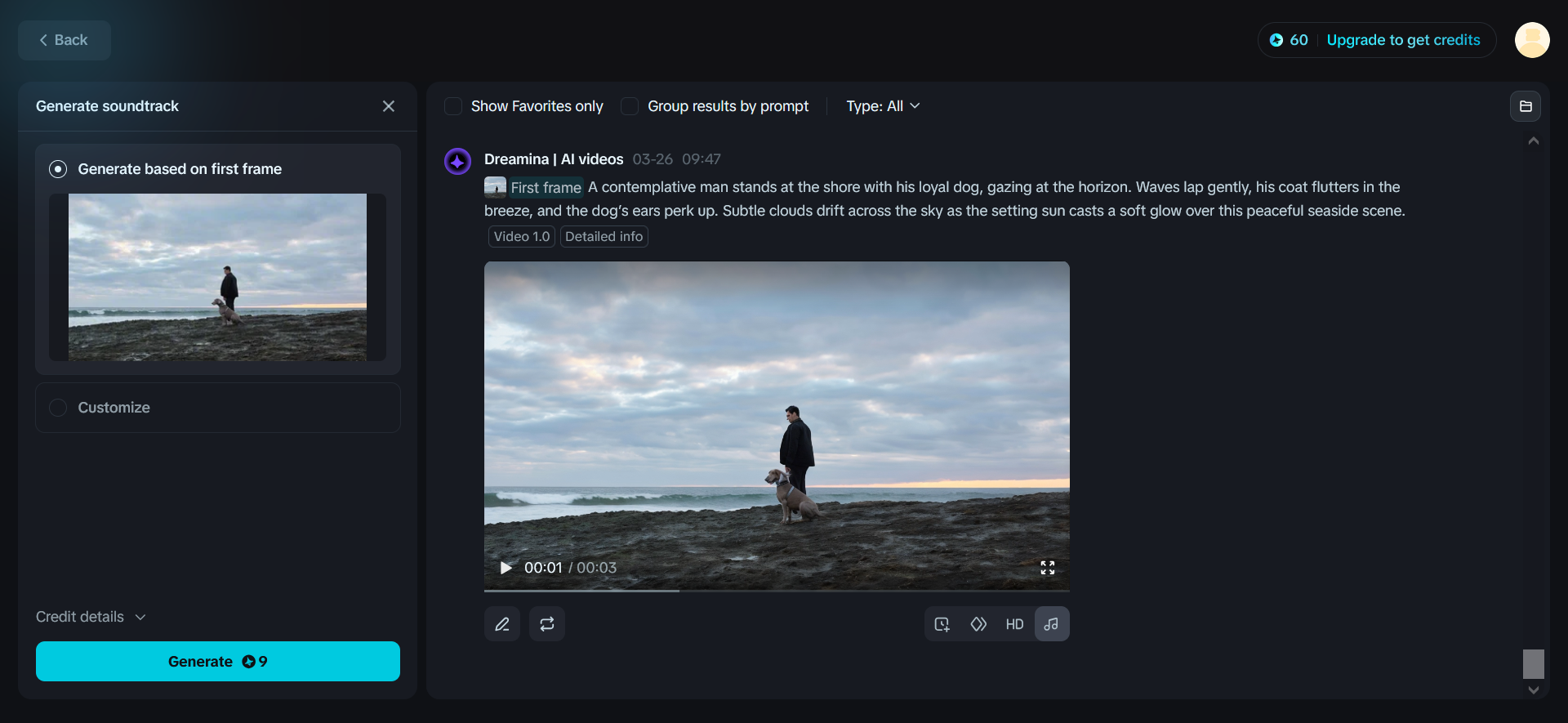Click the frame interpolation icon

pos(978,624)
